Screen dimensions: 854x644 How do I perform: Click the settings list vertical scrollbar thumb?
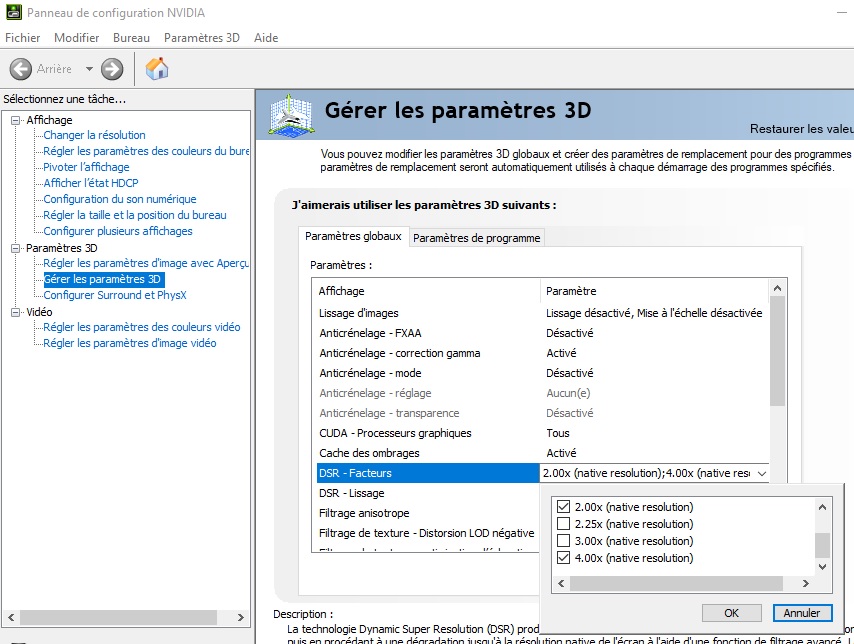[x=777, y=351]
